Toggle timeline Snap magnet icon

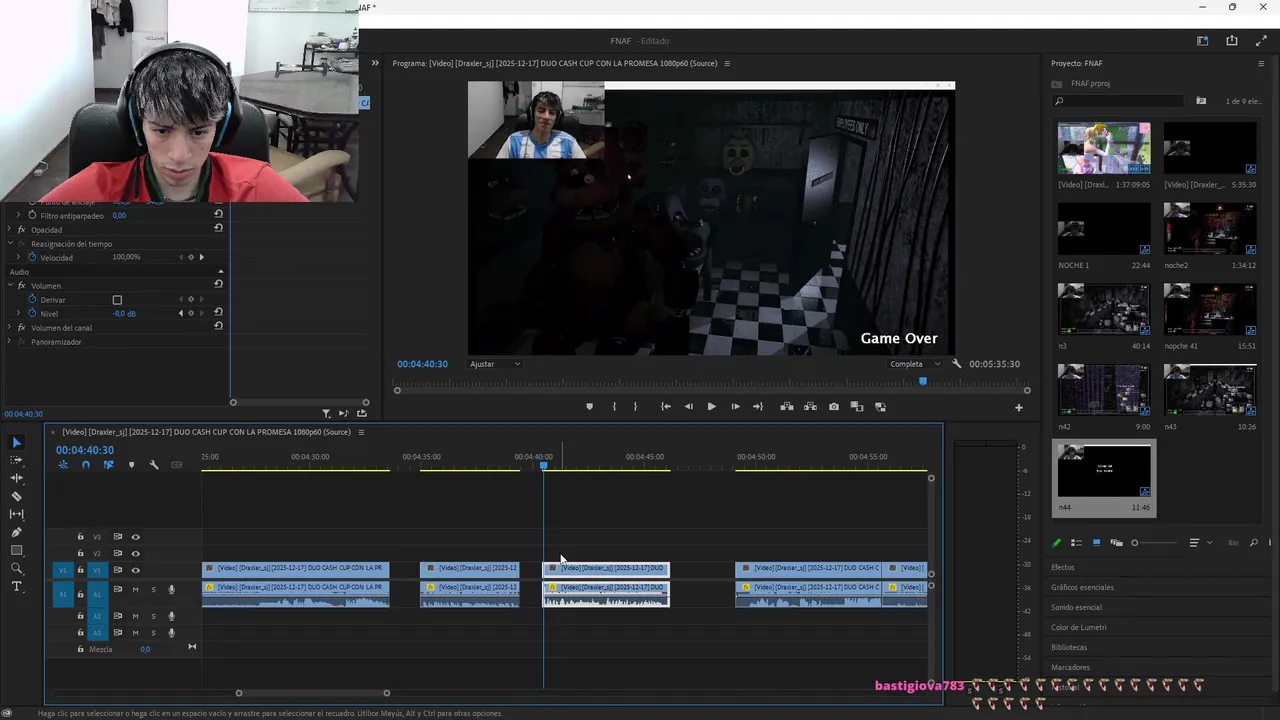point(85,465)
